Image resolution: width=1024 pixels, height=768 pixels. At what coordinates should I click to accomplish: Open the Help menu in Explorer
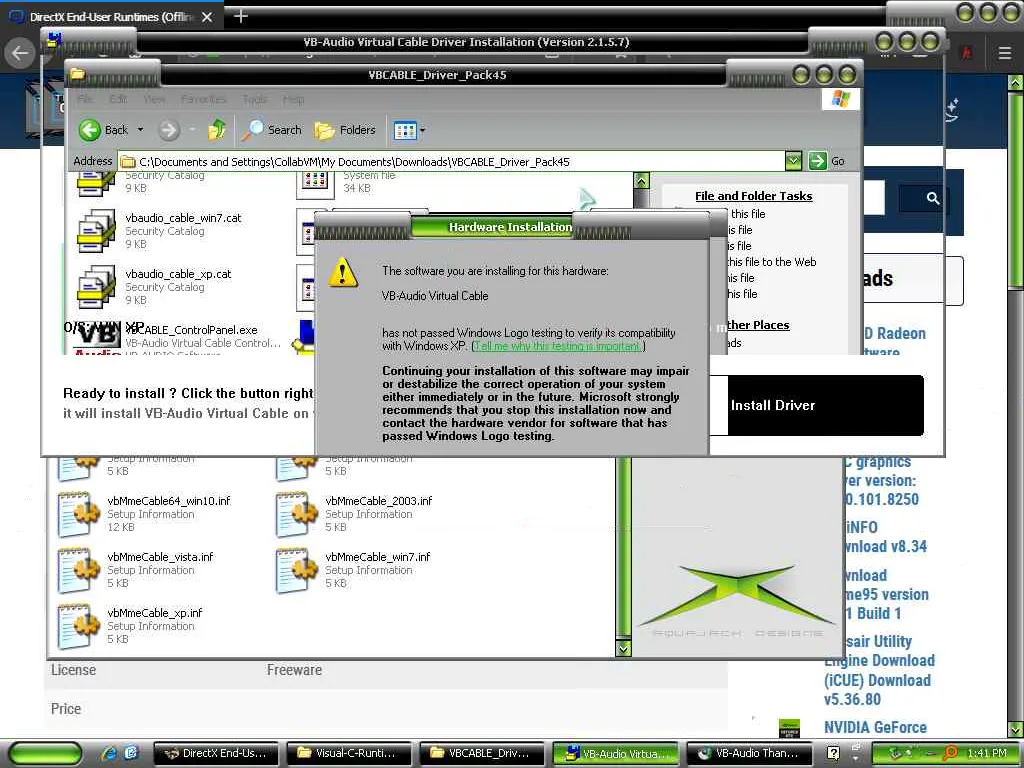(x=294, y=99)
